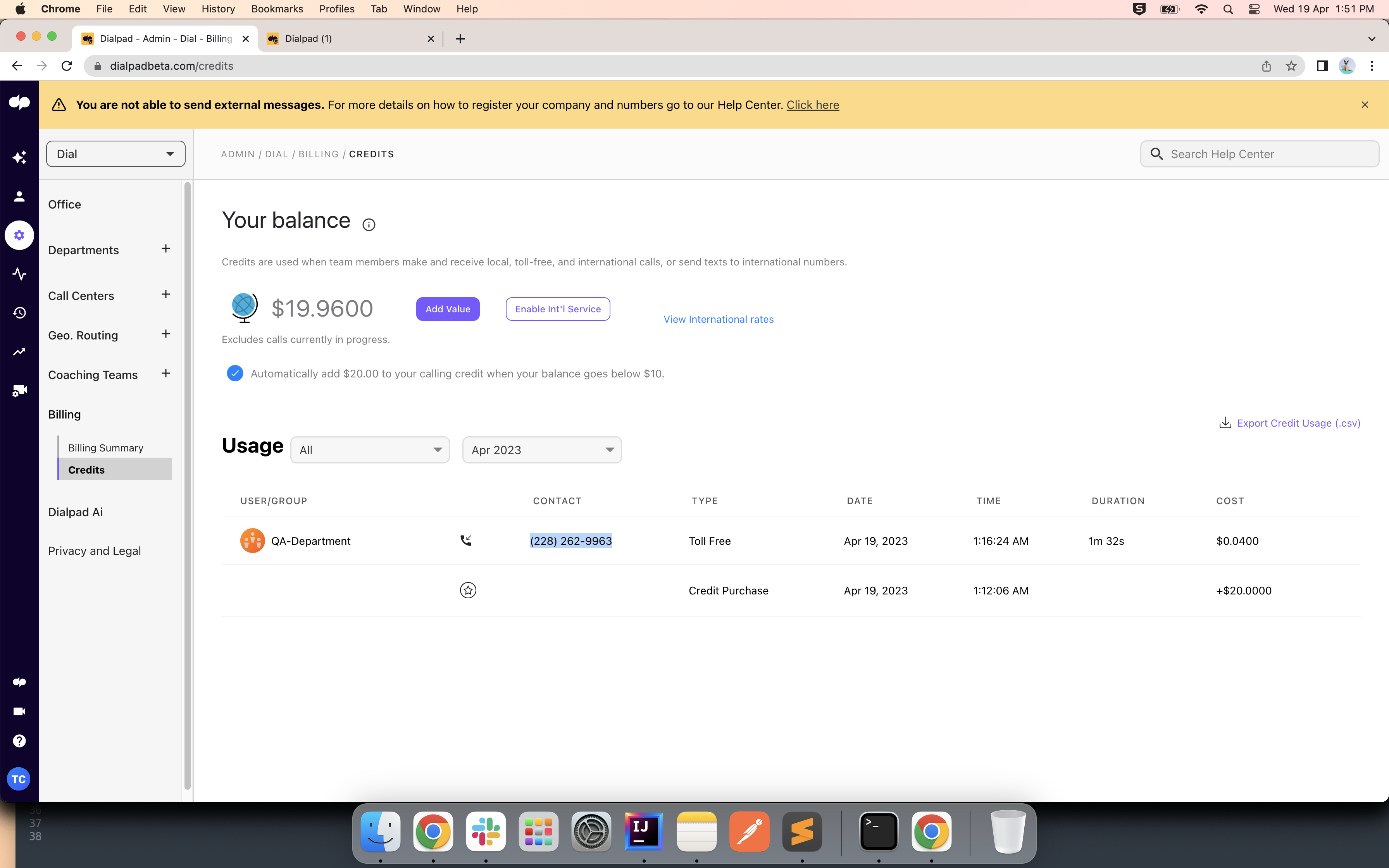This screenshot has width=1389, height=868.
Task: Open Dialpad AI sparkle icon in sidebar
Action: pyautogui.click(x=19, y=157)
